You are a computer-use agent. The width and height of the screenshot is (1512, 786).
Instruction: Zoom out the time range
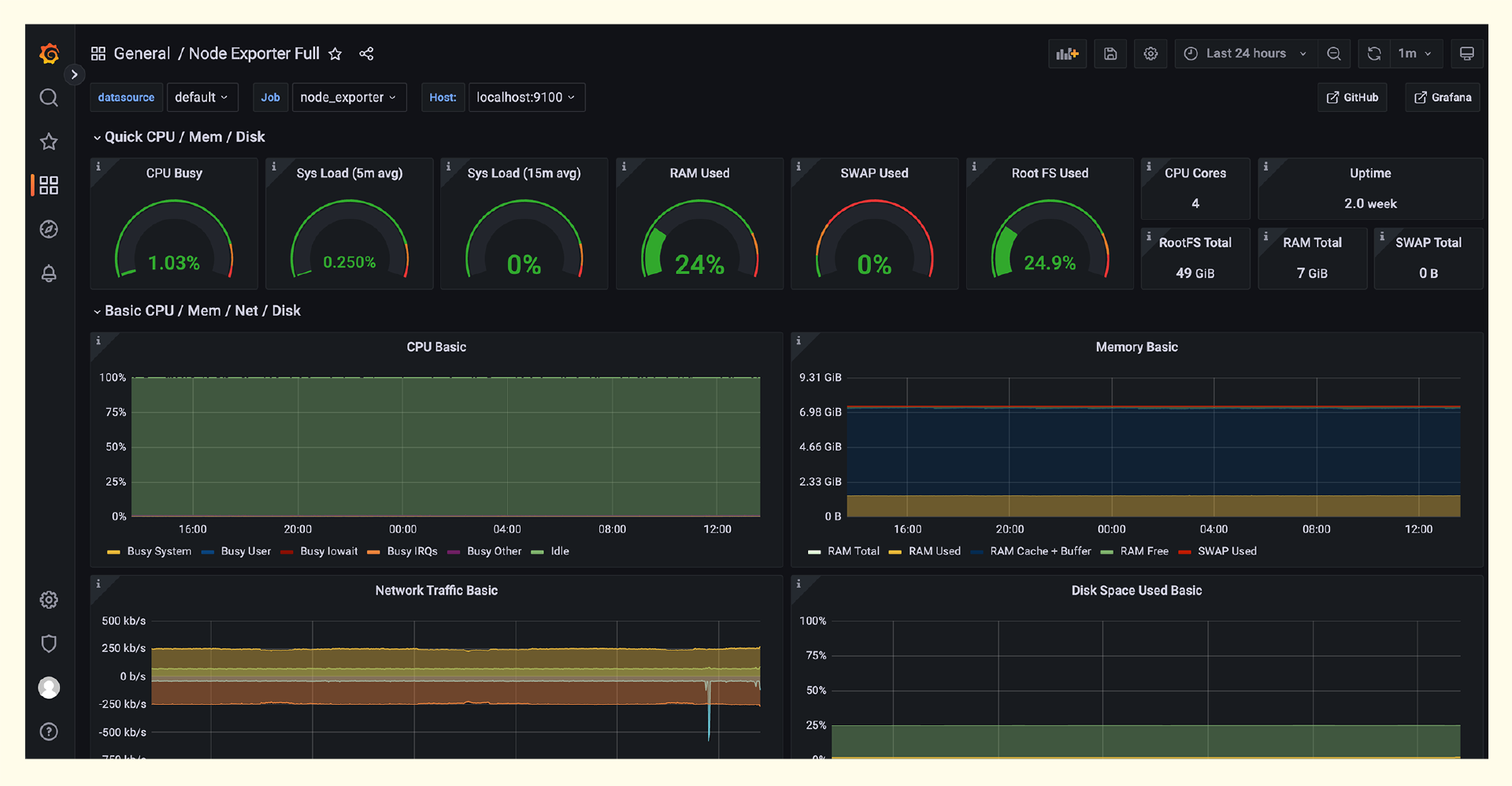click(x=1333, y=54)
